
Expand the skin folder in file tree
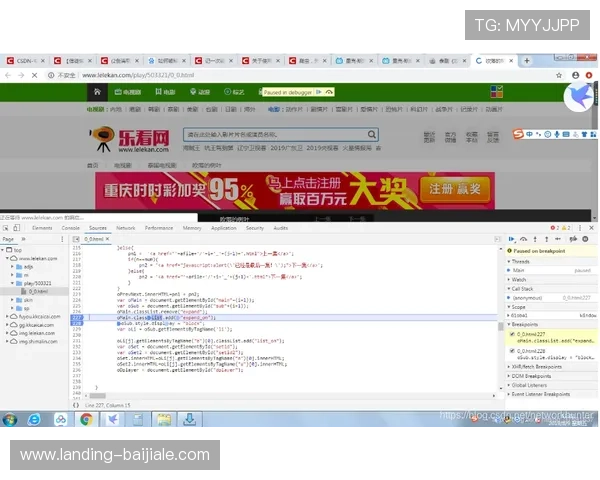[12, 300]
